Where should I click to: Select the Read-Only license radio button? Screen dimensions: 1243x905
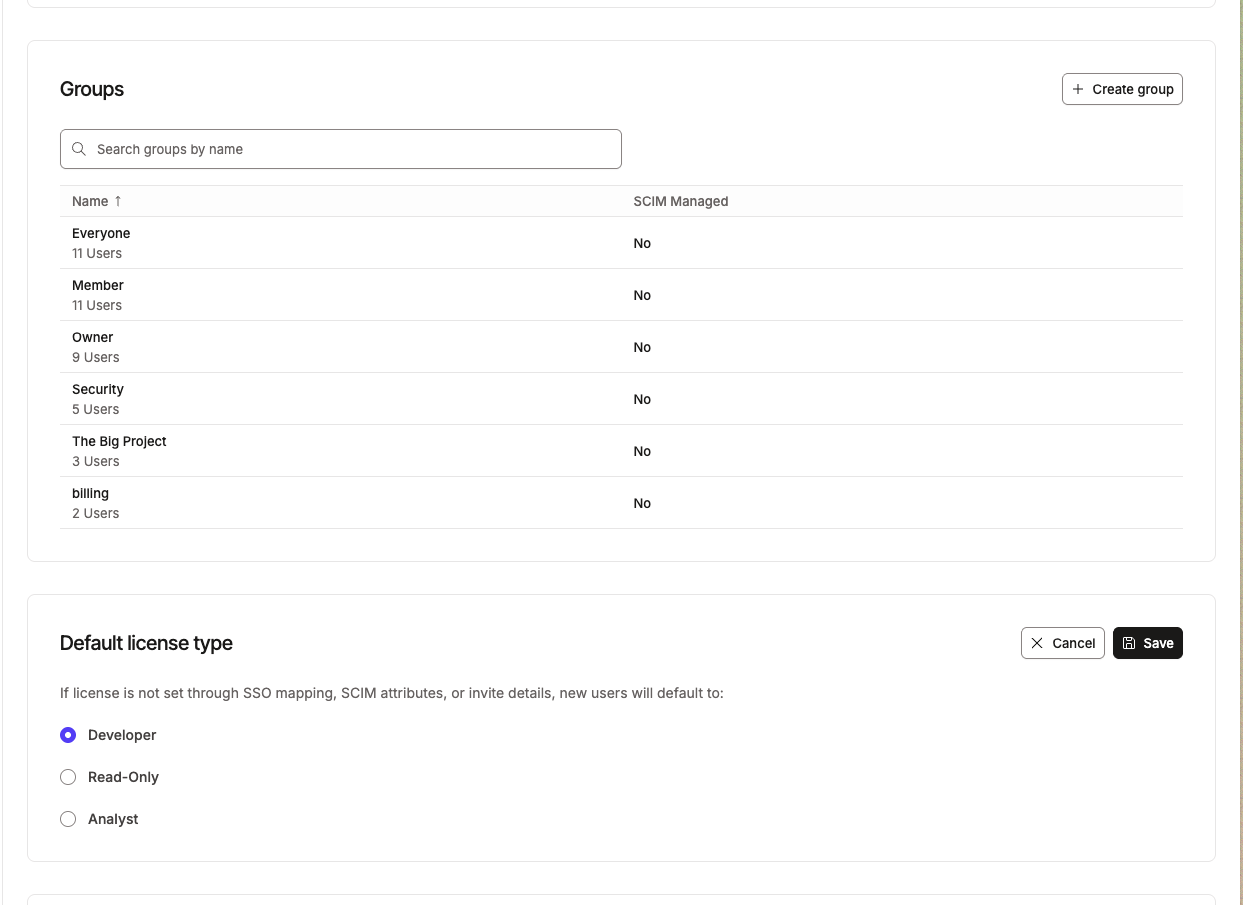pyautogui.click(x=68, y=777)
